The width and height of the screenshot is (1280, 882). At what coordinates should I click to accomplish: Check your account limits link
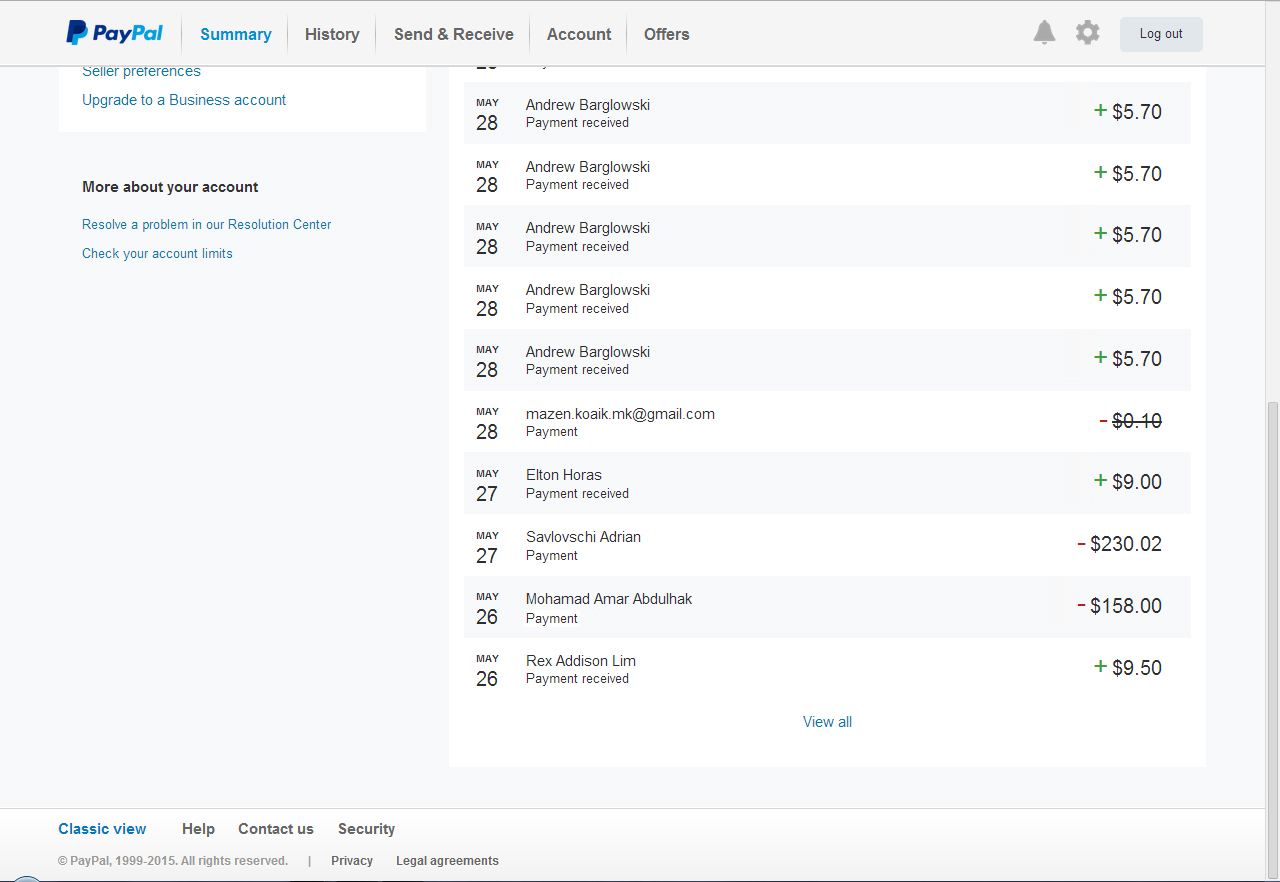[157, 254]
